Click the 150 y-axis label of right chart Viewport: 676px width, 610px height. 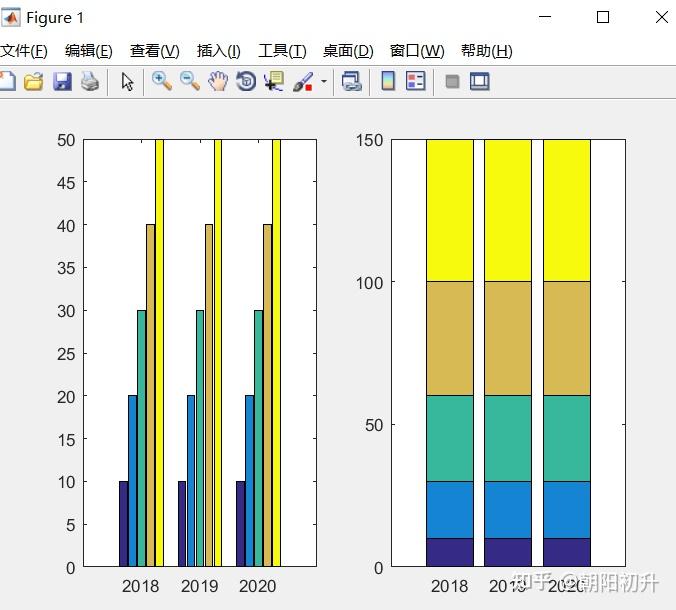tap(369, 140)
